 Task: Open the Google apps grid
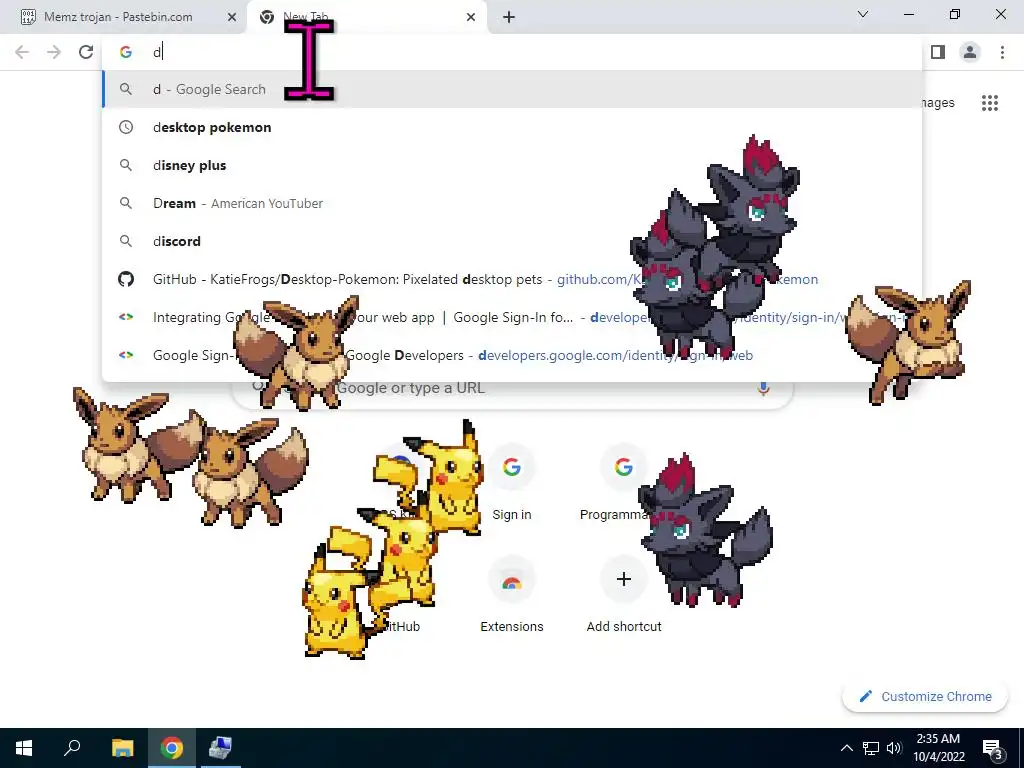[x=989, y=103]
